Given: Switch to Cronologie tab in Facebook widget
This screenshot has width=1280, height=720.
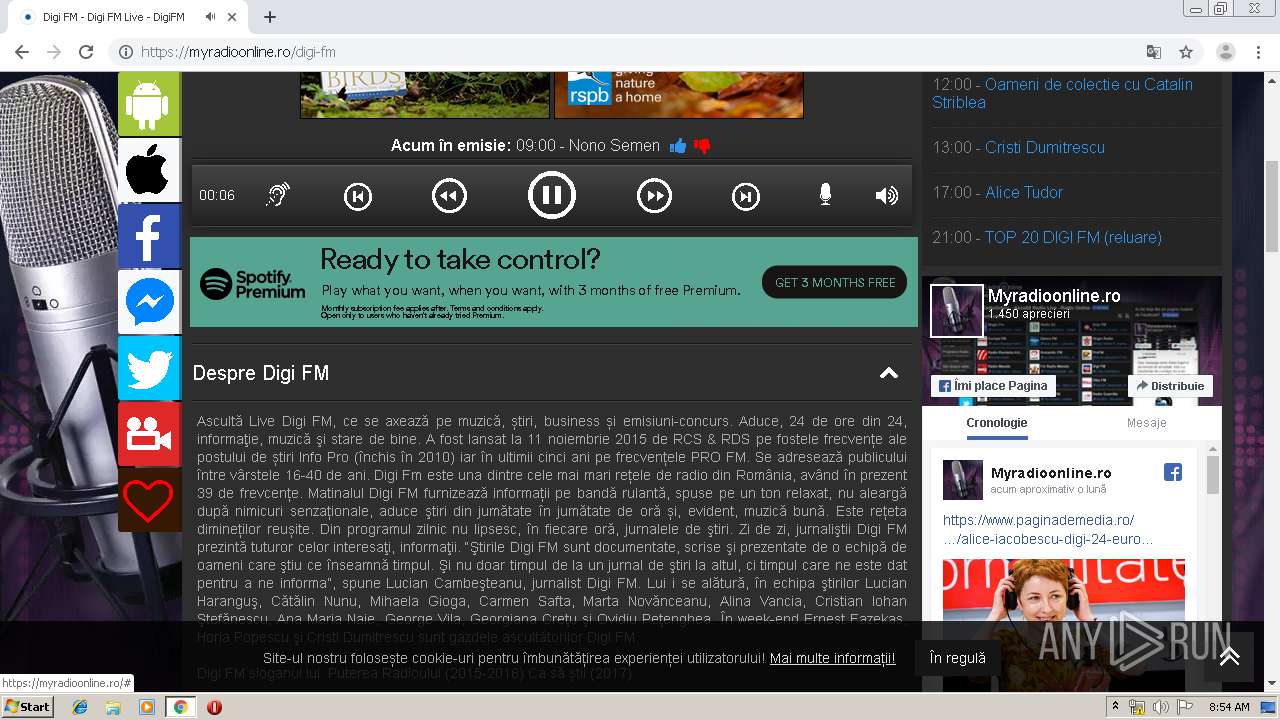Looking at the screenshot, I should [996, 423].
